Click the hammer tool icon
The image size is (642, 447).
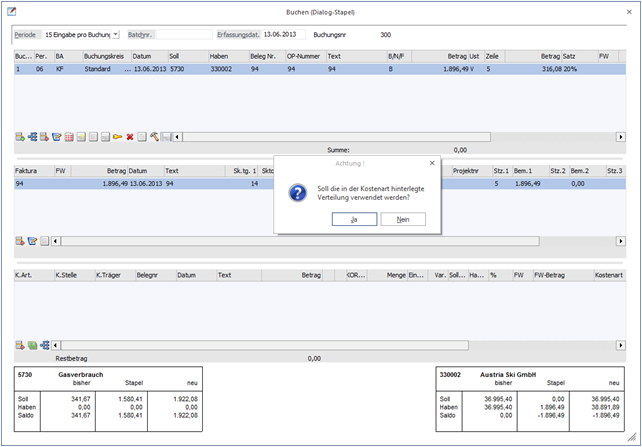154,136
